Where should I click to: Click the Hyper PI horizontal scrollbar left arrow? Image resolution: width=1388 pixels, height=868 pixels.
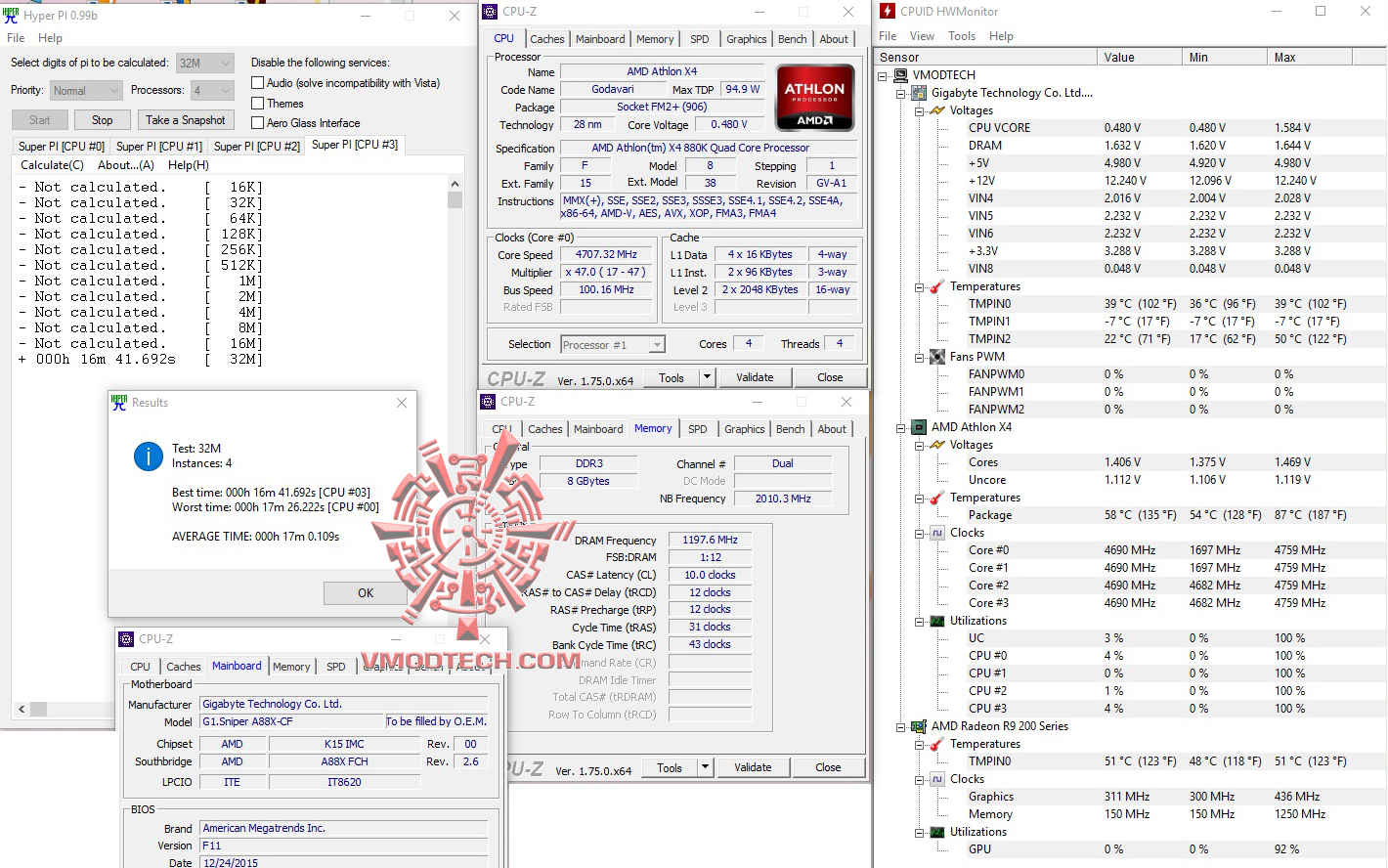pos(22,710)
